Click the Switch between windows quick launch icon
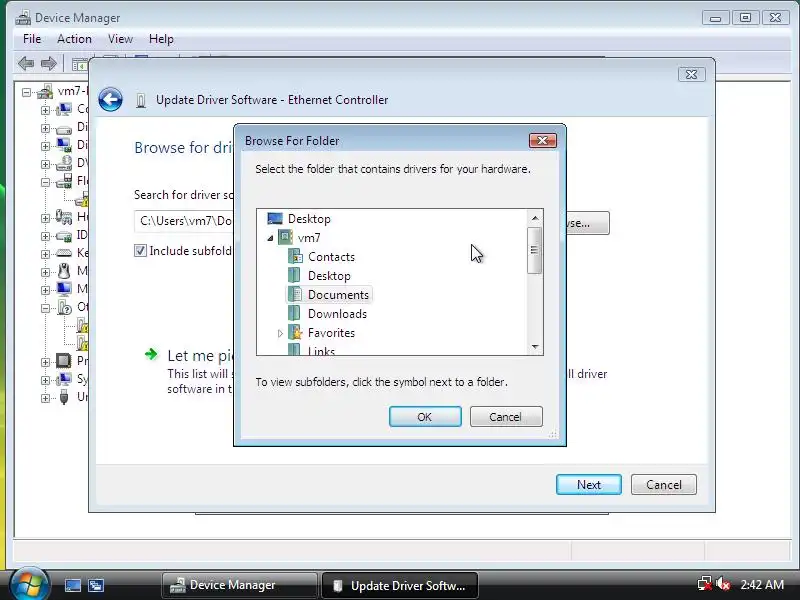The image size is (800, 600). (95, 585)
